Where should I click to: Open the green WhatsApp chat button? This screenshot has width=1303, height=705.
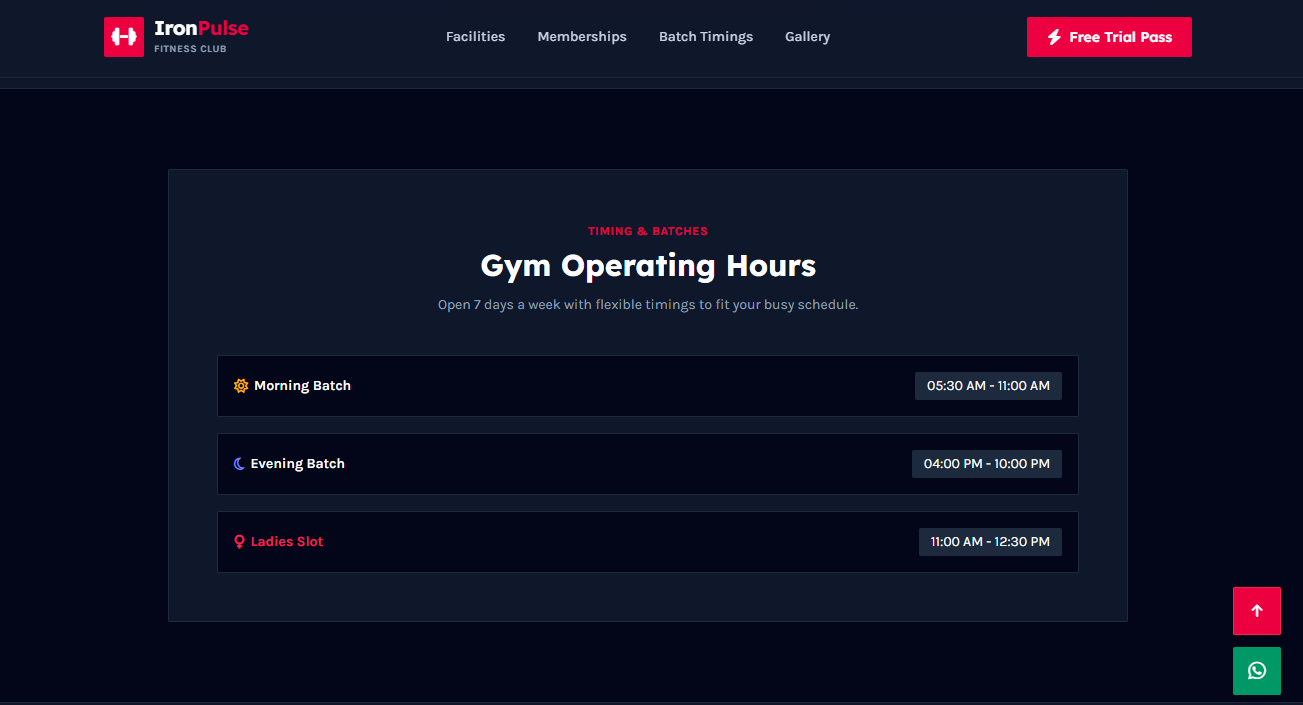tap(1257, 671)
